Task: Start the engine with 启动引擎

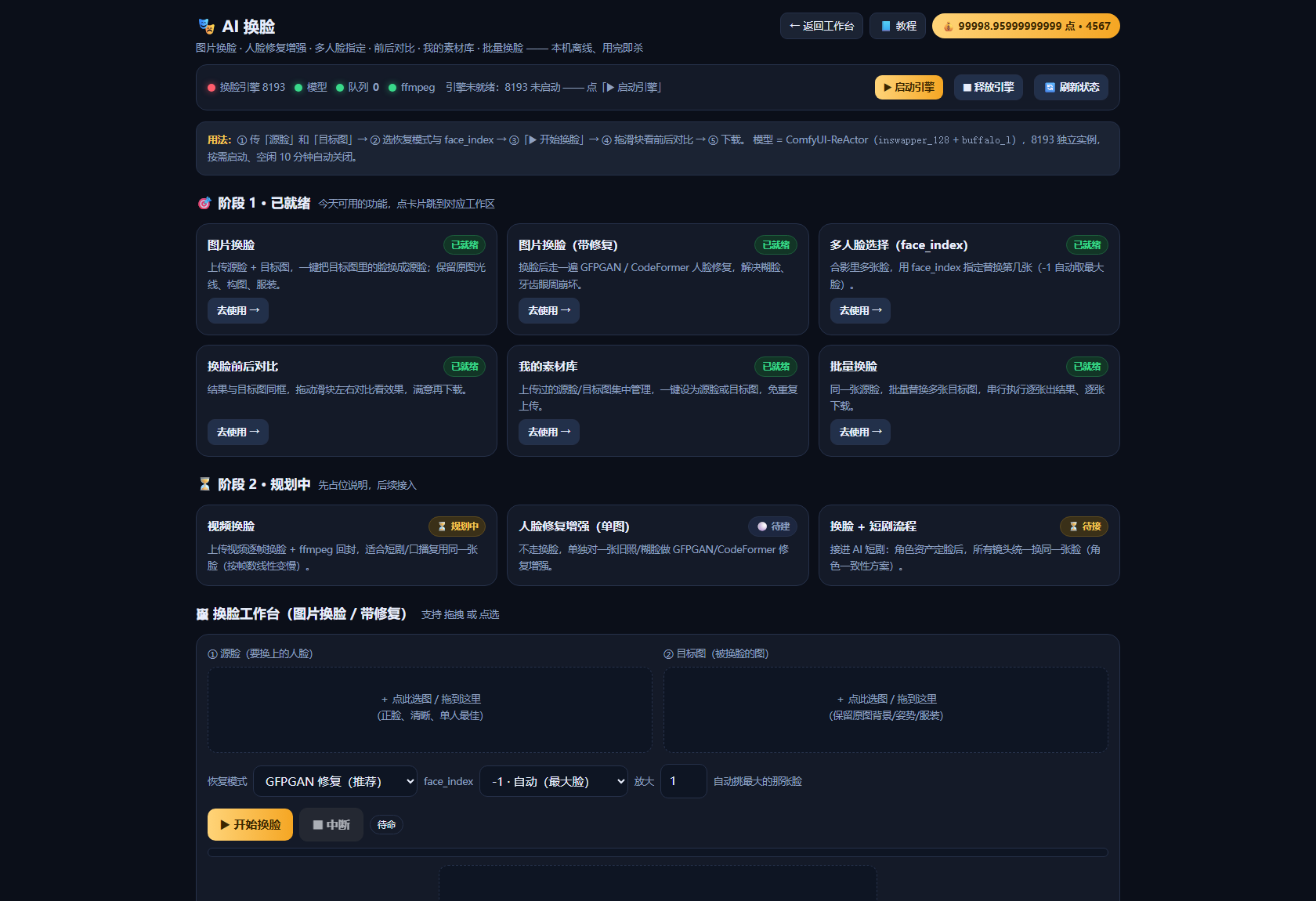Action: (909, 88)
